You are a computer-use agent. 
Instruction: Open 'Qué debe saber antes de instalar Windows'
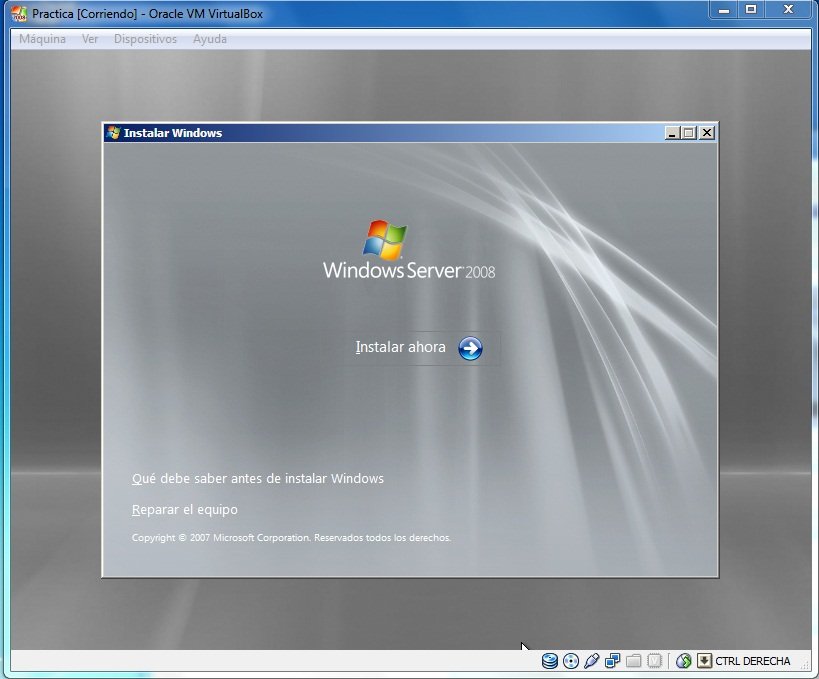tap(258, 478)
